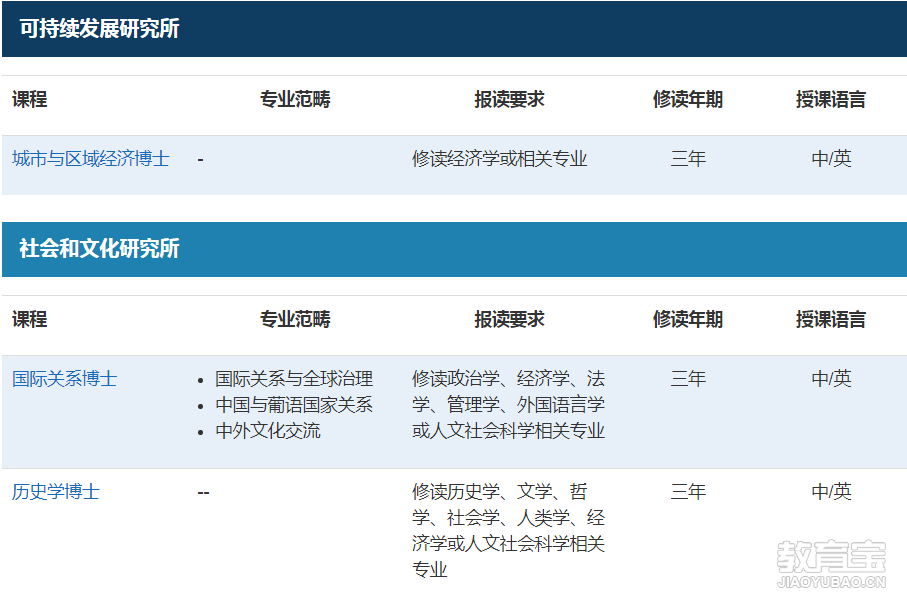The width and height of the screenshot is (907, 611).
Task: Click 修读年期 header in 社会和文化研究所 table
Action: pyautogui.click(x=688, y=319)
